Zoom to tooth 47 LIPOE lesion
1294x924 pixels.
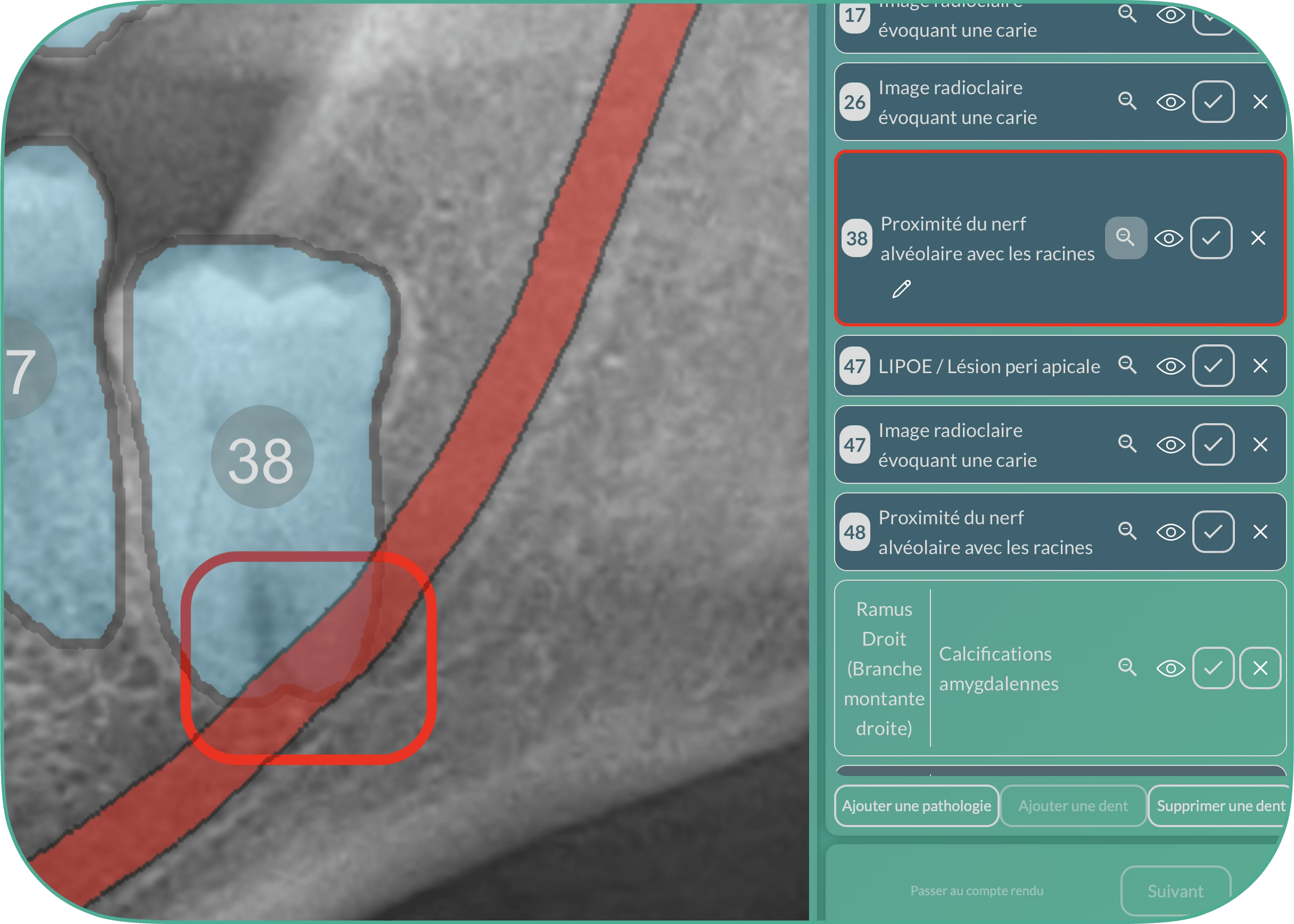click(1127, 365)
